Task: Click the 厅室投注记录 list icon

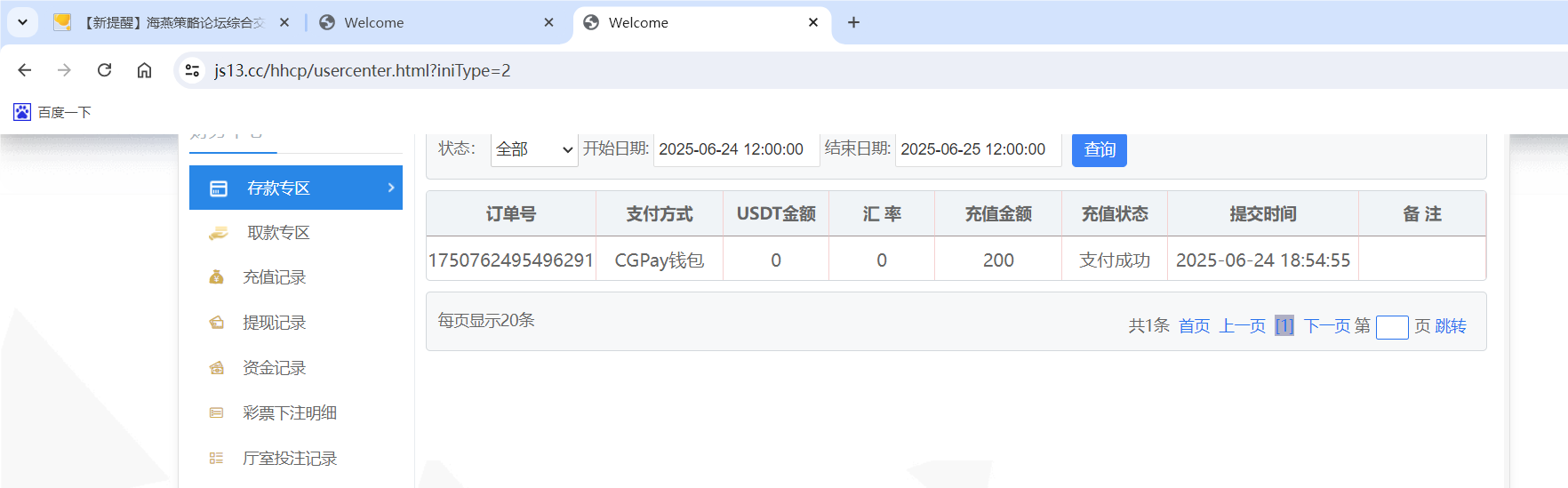Action: (x=216, y=459)
